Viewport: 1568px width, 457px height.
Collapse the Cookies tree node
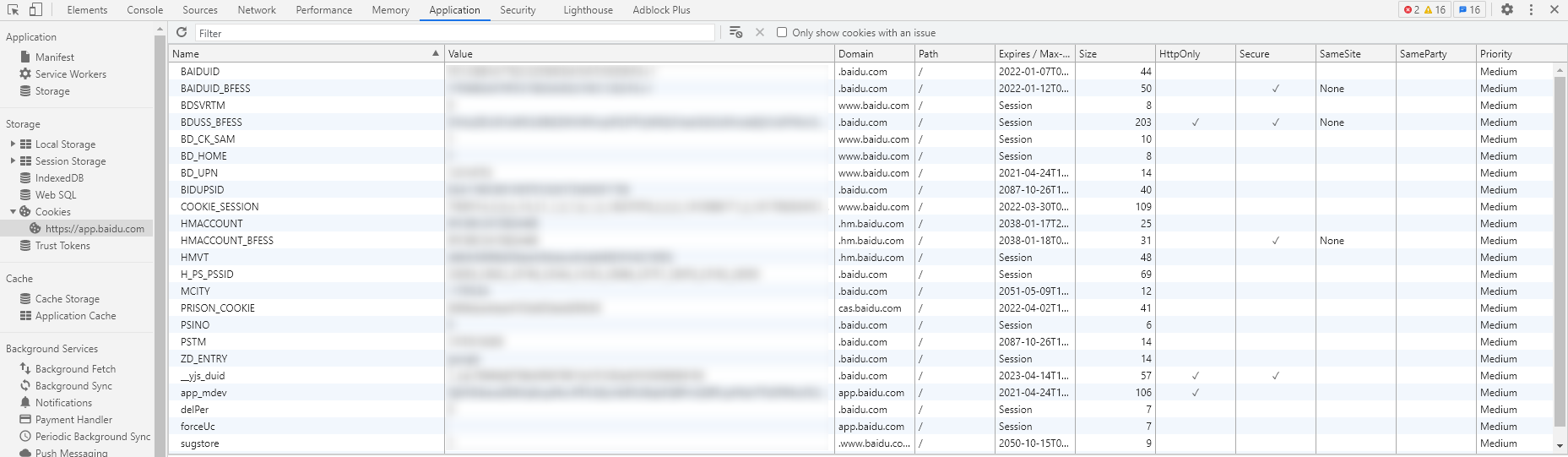pyautogui.click(x=13, y=212)
